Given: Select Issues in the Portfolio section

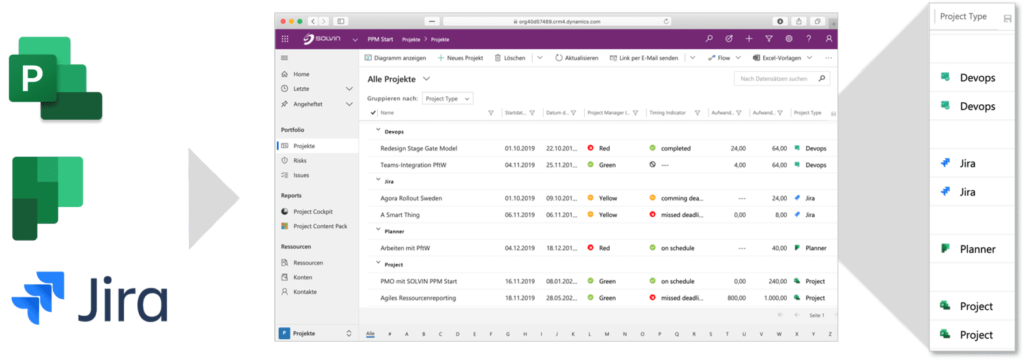Looking at the screenshot, I should [301, 175].
